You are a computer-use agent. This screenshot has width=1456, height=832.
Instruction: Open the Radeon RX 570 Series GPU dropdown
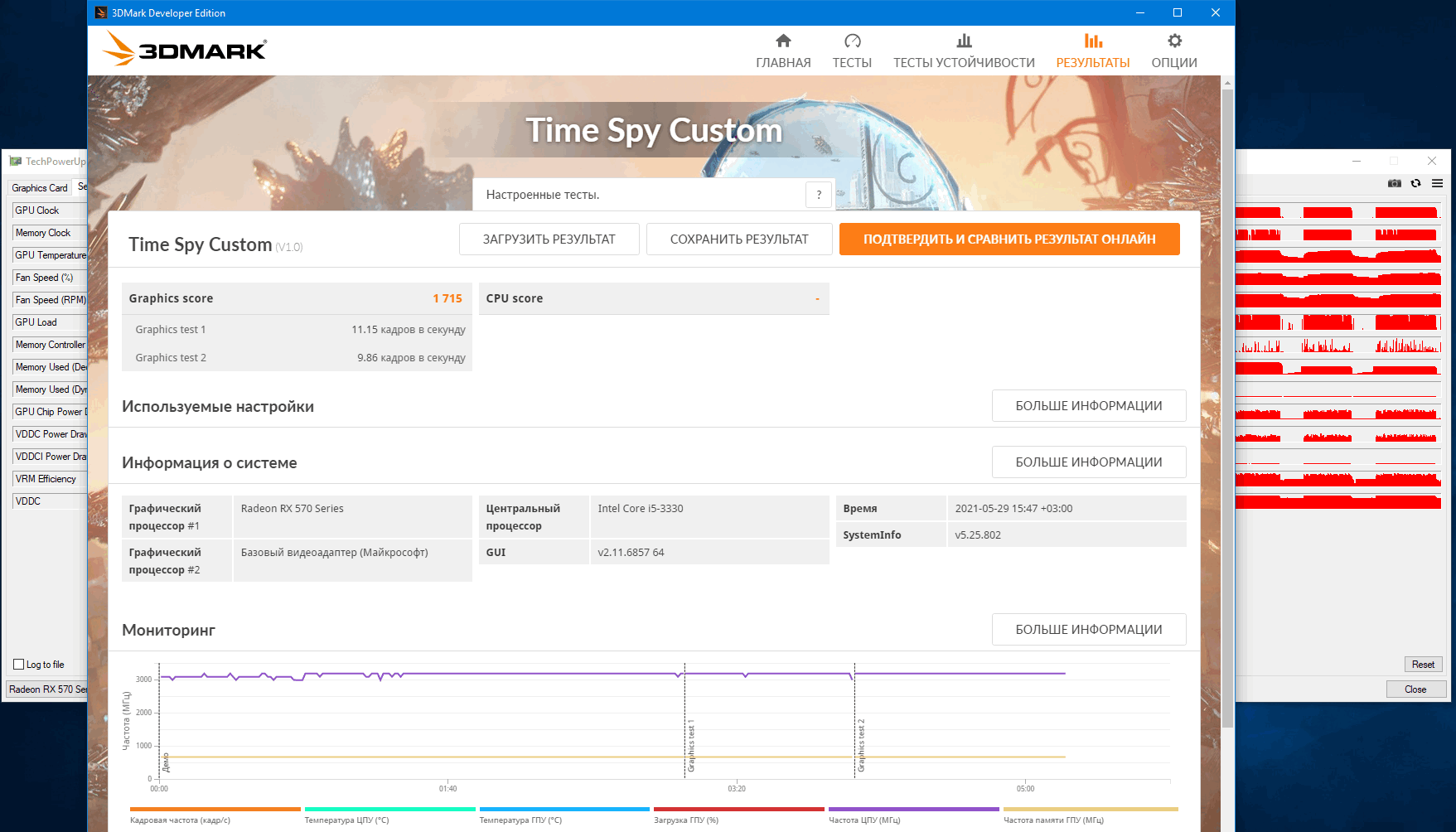click(47, 689)
